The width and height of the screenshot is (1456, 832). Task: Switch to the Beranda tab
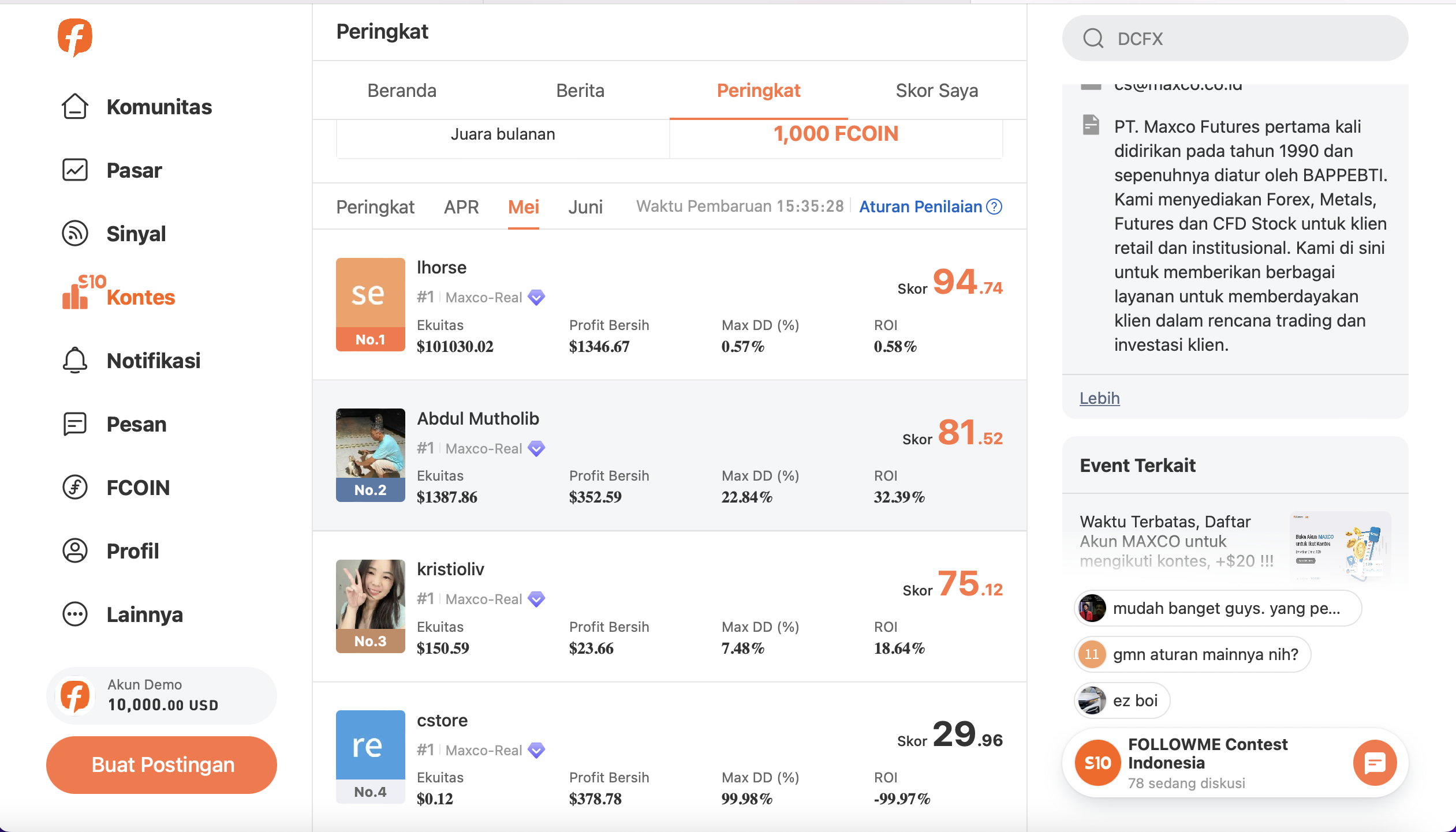pos(402,91)
